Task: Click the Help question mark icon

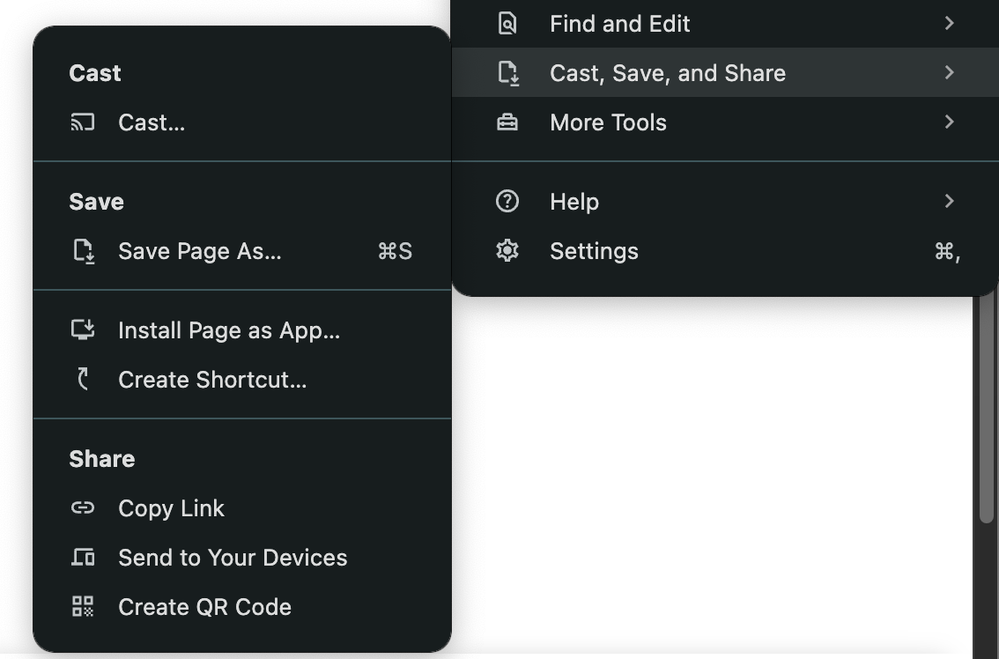Action: click(507, 200)
